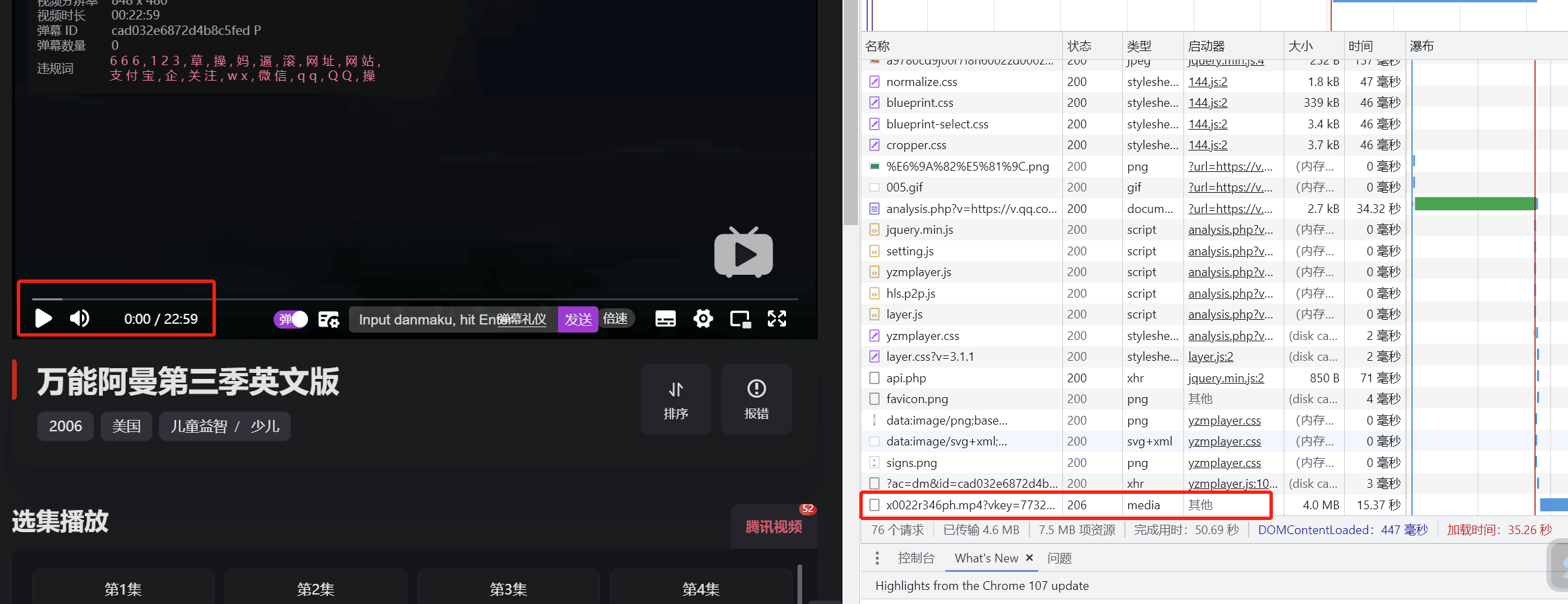Open player settings gear icon
The image size is (1568, 604).
pyautogui.click(x=703, y=319)
